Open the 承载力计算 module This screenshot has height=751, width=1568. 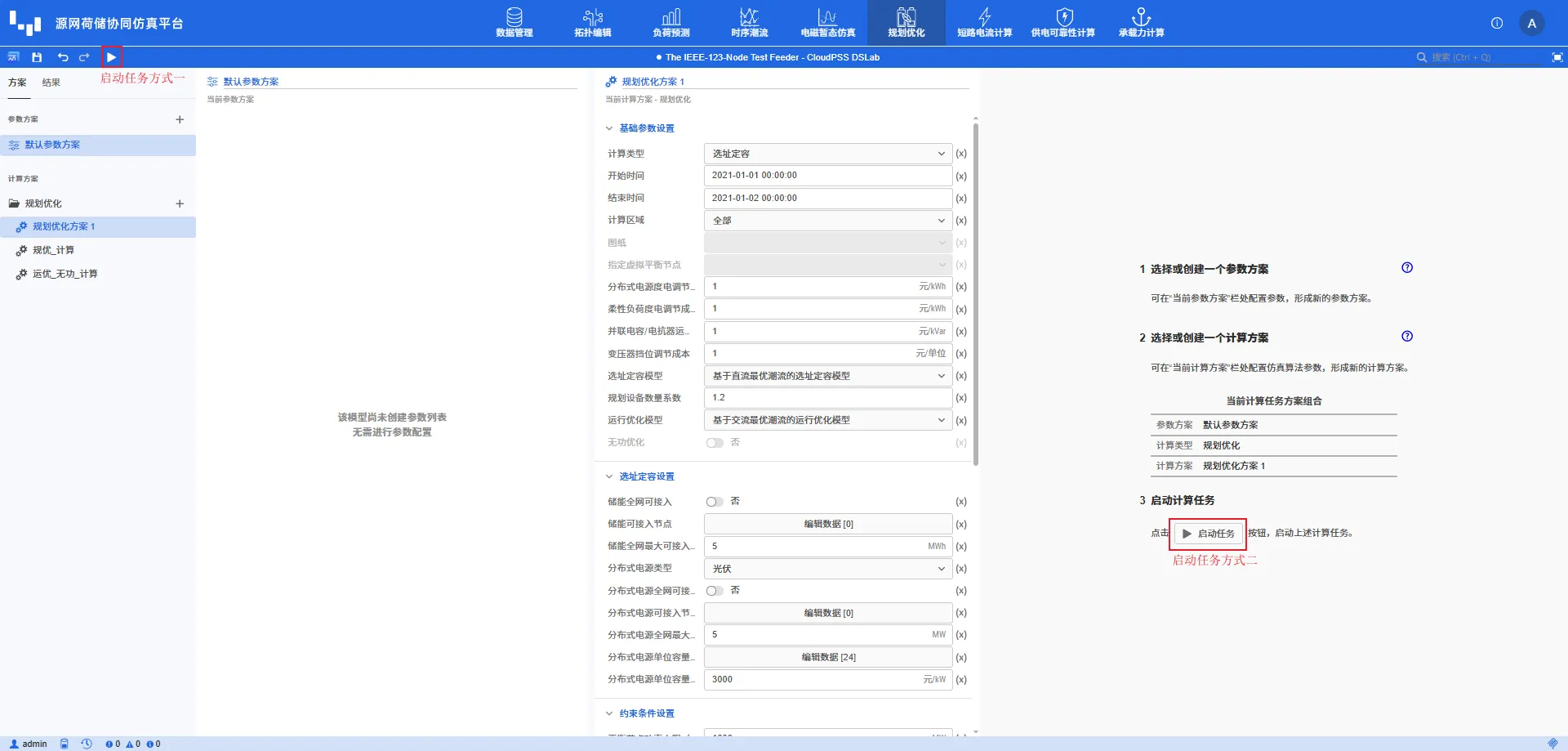(x=1142, y=22)
